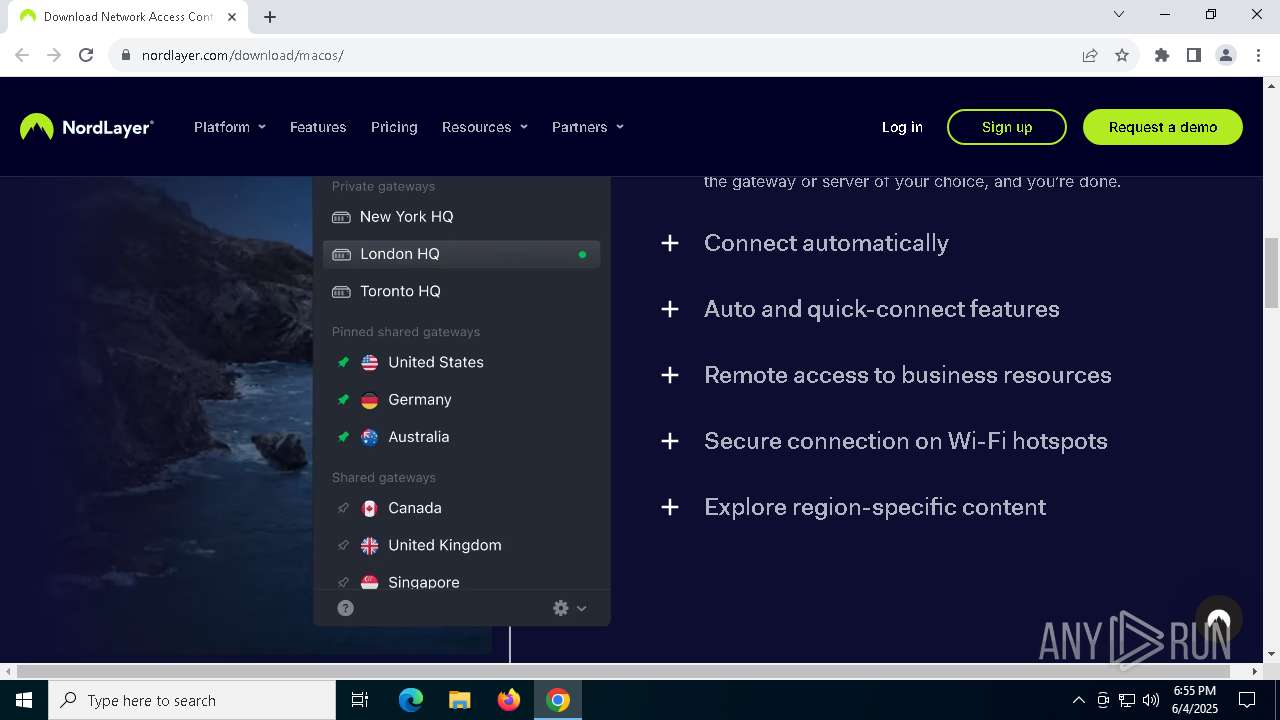Select the New York HQ gateway

coord(461,217)
